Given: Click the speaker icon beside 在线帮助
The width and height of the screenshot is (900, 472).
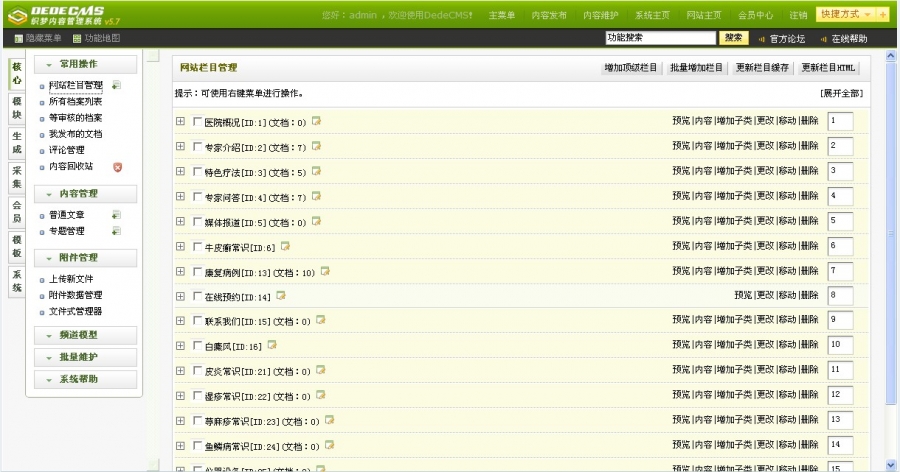Looking at the screenshot, I should [824, 39].
